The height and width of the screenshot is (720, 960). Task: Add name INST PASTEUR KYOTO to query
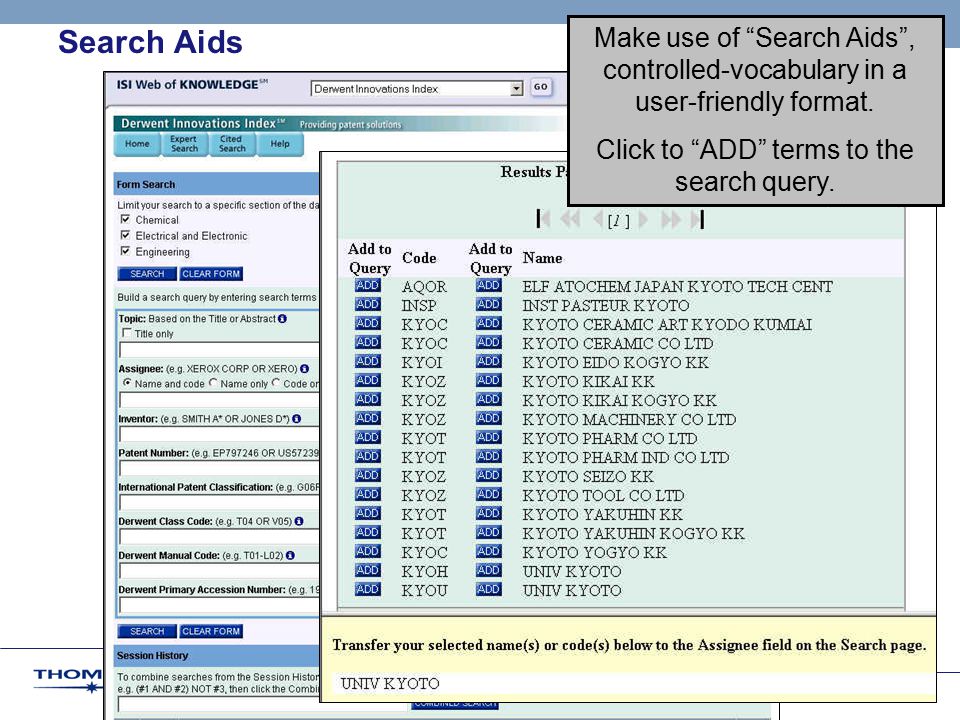click(489, 304)
